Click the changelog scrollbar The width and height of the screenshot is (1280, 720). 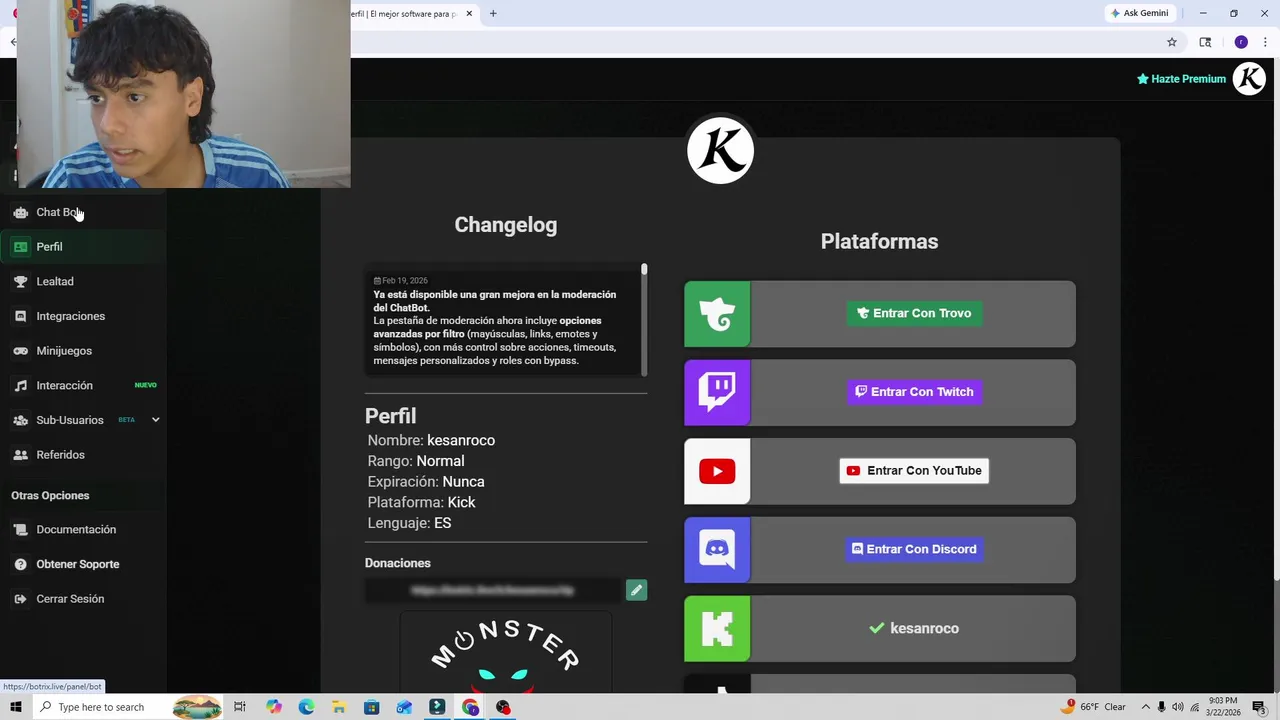point(644,320)
